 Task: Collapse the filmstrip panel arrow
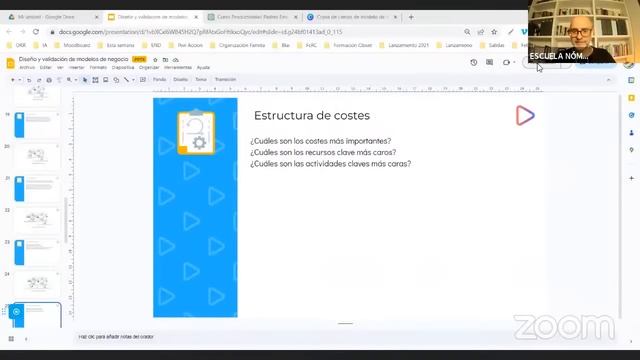point(26,339)
